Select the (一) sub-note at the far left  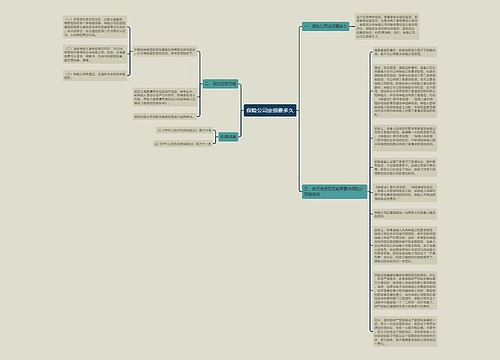pos(95,27)
